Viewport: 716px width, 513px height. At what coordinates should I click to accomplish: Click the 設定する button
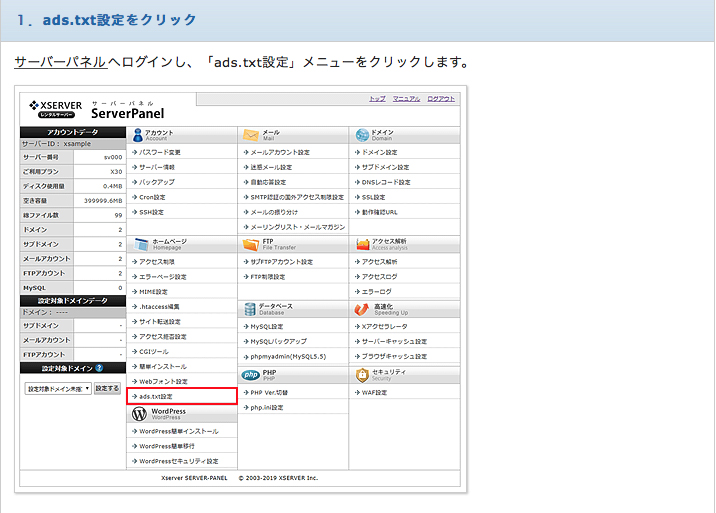click(x=107, y=388)
